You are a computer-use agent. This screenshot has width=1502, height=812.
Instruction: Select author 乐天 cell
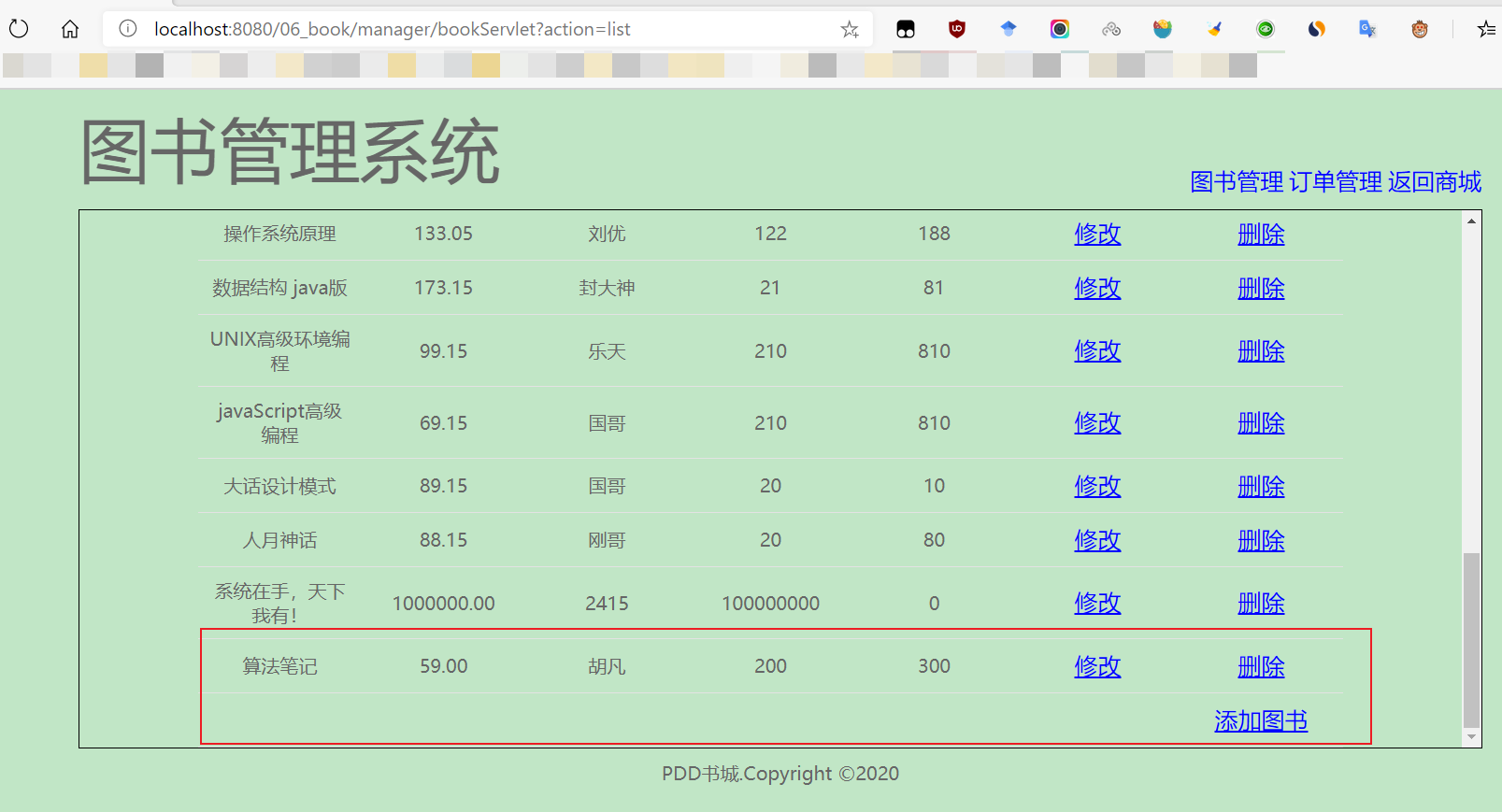(607, 351)
